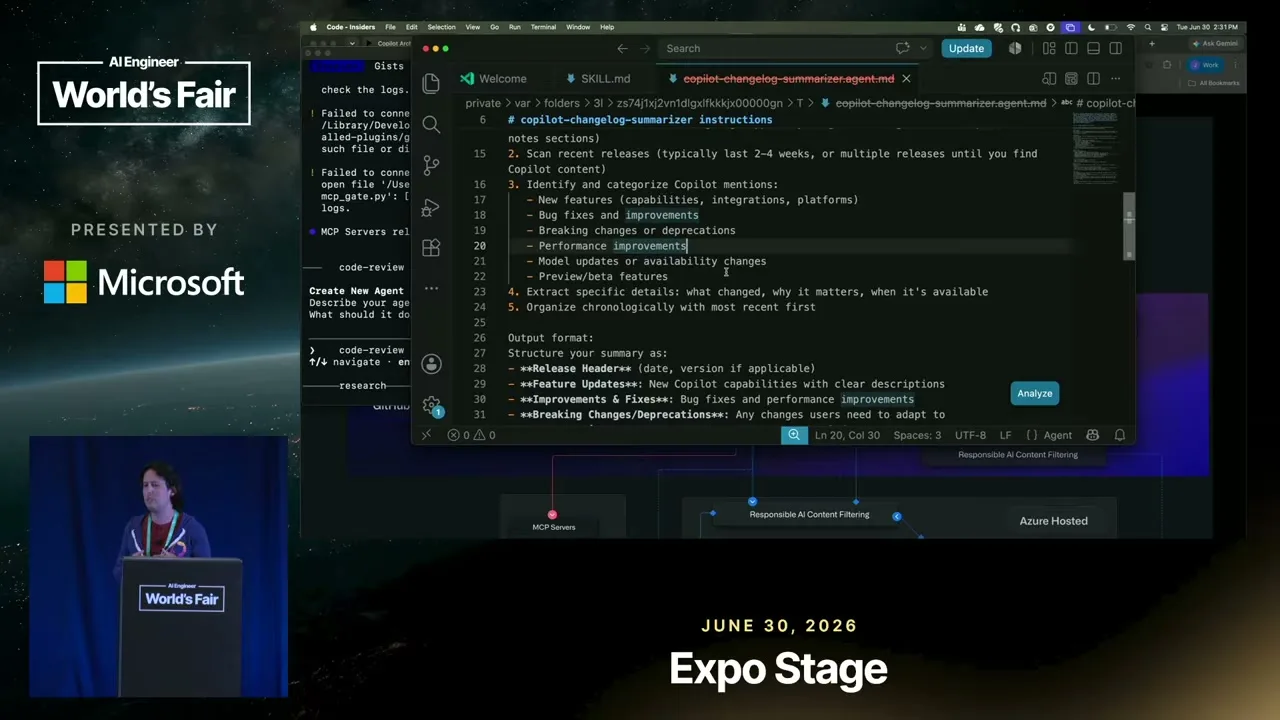This screenshot has width=1280, height=720.
Task: Split the editor from the tab bar
Action: (x=1093, y=78)
